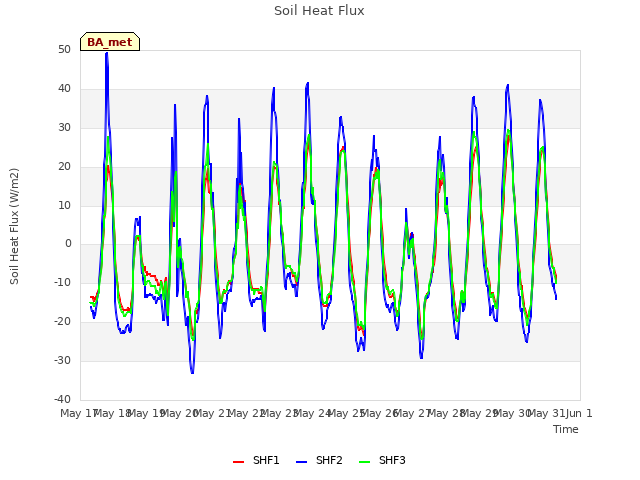The width and height of the screenshot is (640, 480).
Task: Toggle the SHF2 series in the legend
Action: [319, 460]
